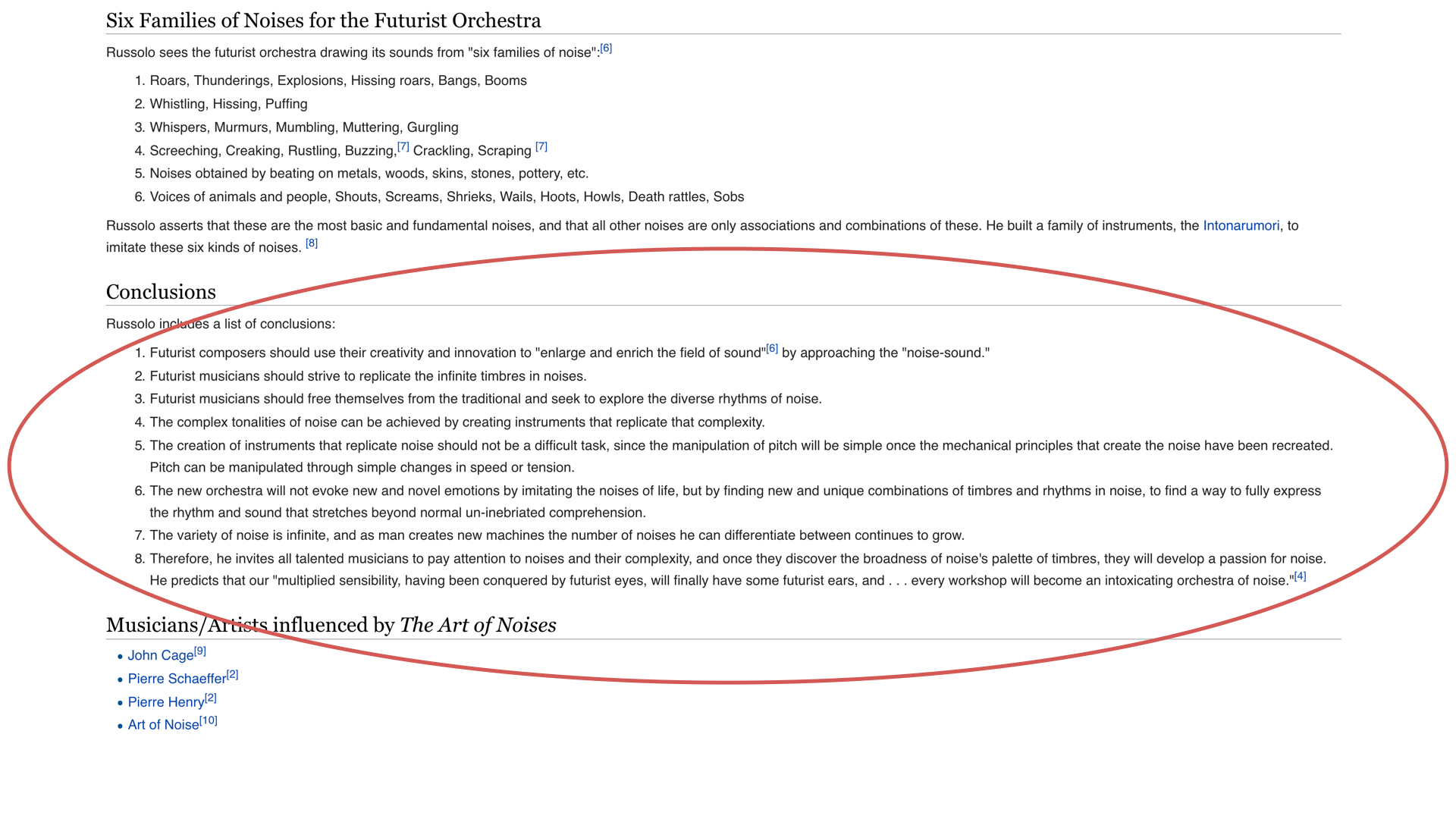The image size is (1456, 819).
Task: Click citation [7] after "Crackling, Scraping"
Action: click(541, 146)
